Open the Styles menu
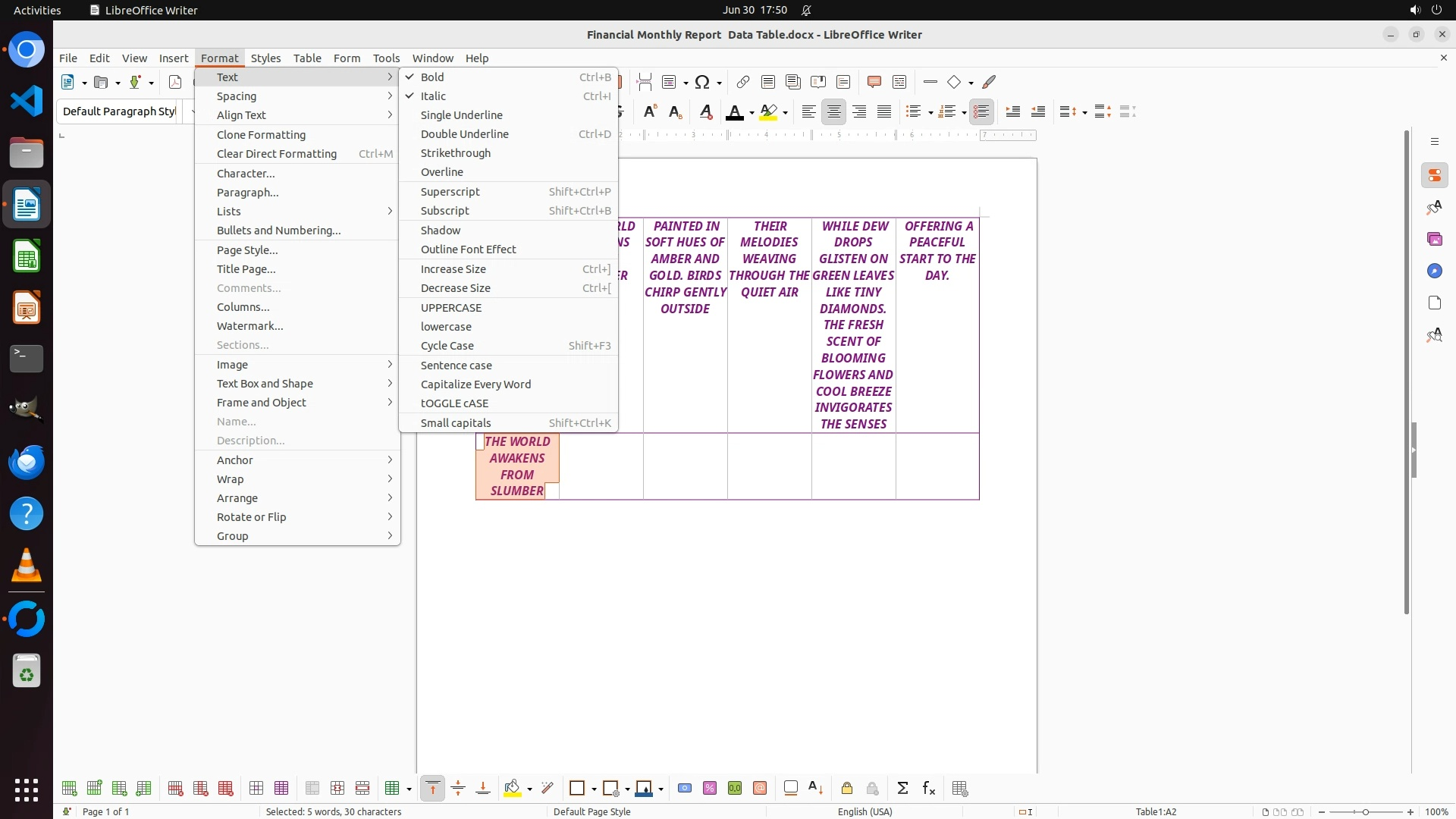 (x=265, y=58)
